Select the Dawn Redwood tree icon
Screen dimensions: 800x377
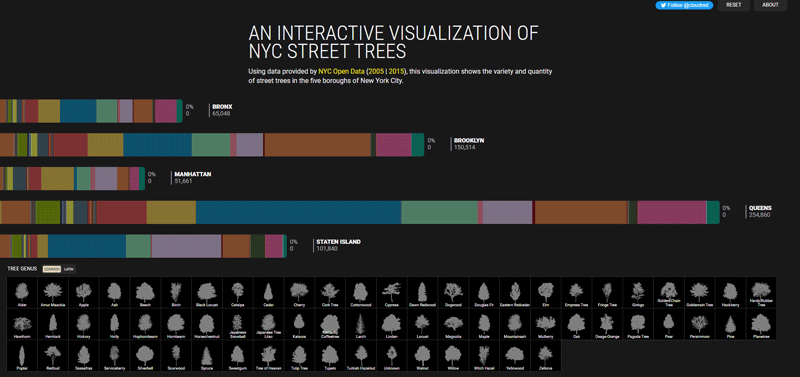pos(422,293)
